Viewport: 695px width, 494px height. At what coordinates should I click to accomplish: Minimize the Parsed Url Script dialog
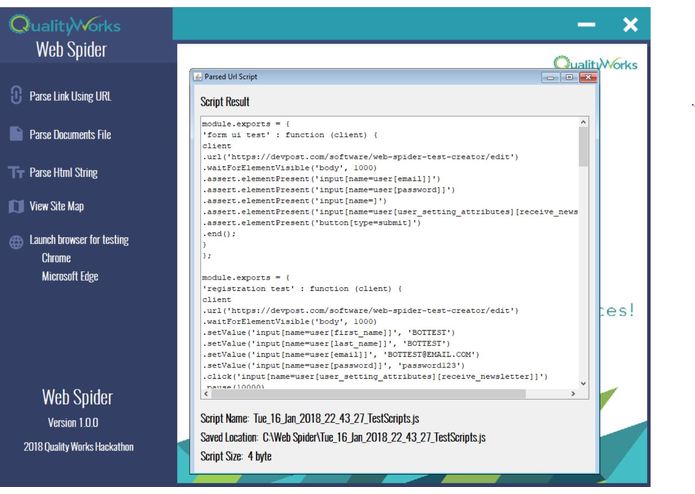(551, 78)
